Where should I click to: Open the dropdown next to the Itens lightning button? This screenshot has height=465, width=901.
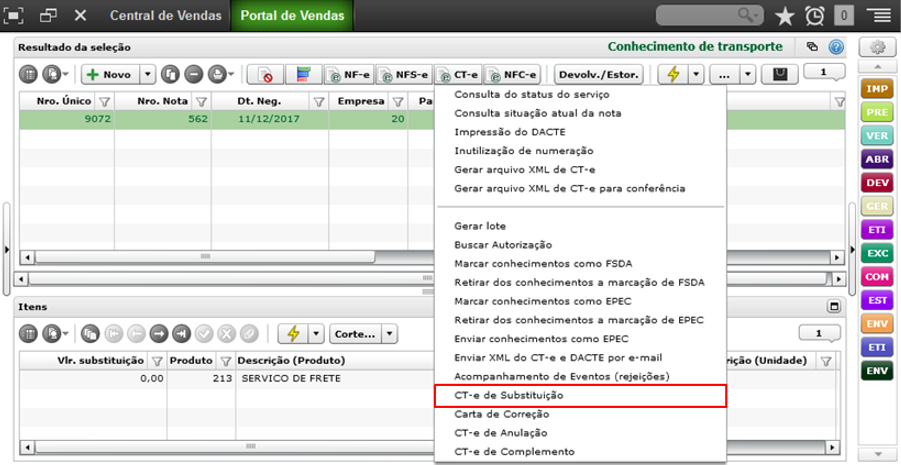317,333
